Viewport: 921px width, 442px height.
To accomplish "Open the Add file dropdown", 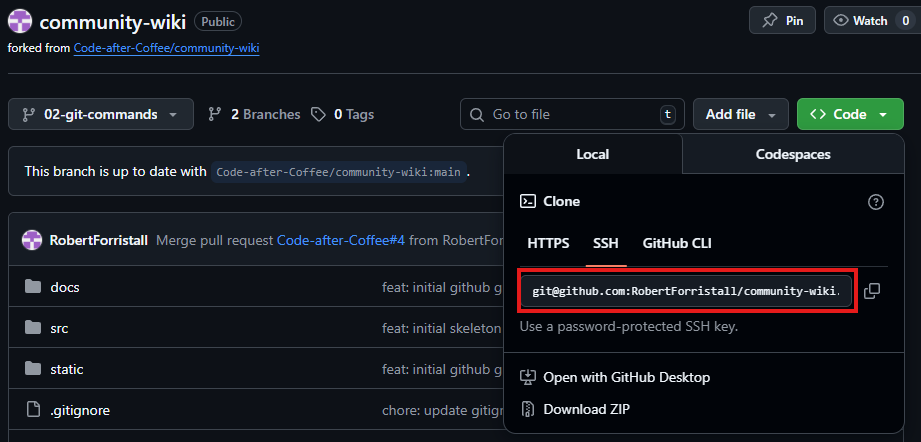I will pos(740,114).
